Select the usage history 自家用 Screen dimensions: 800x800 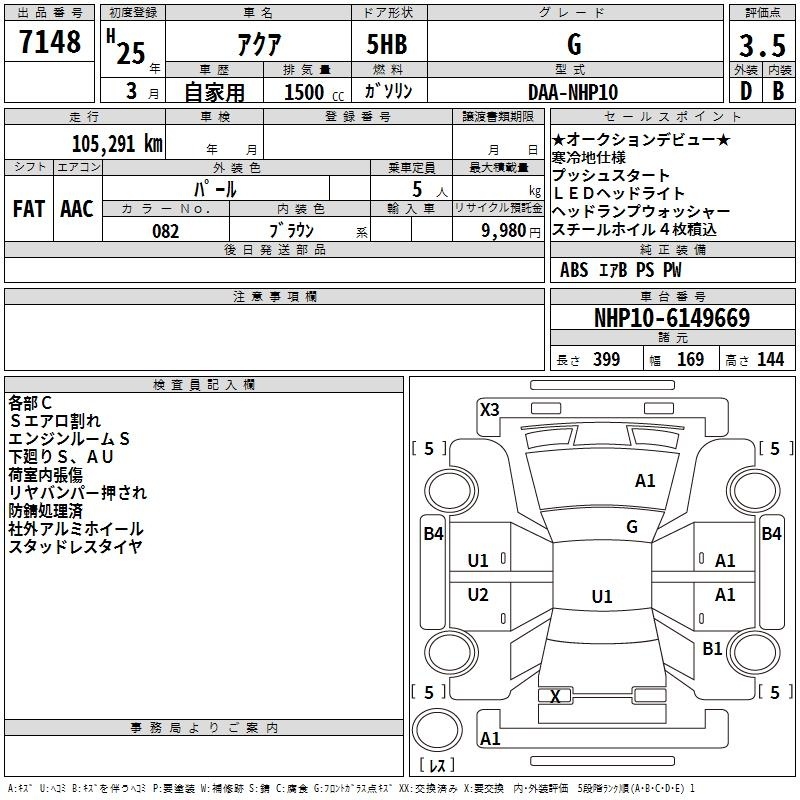pos(214,92)
